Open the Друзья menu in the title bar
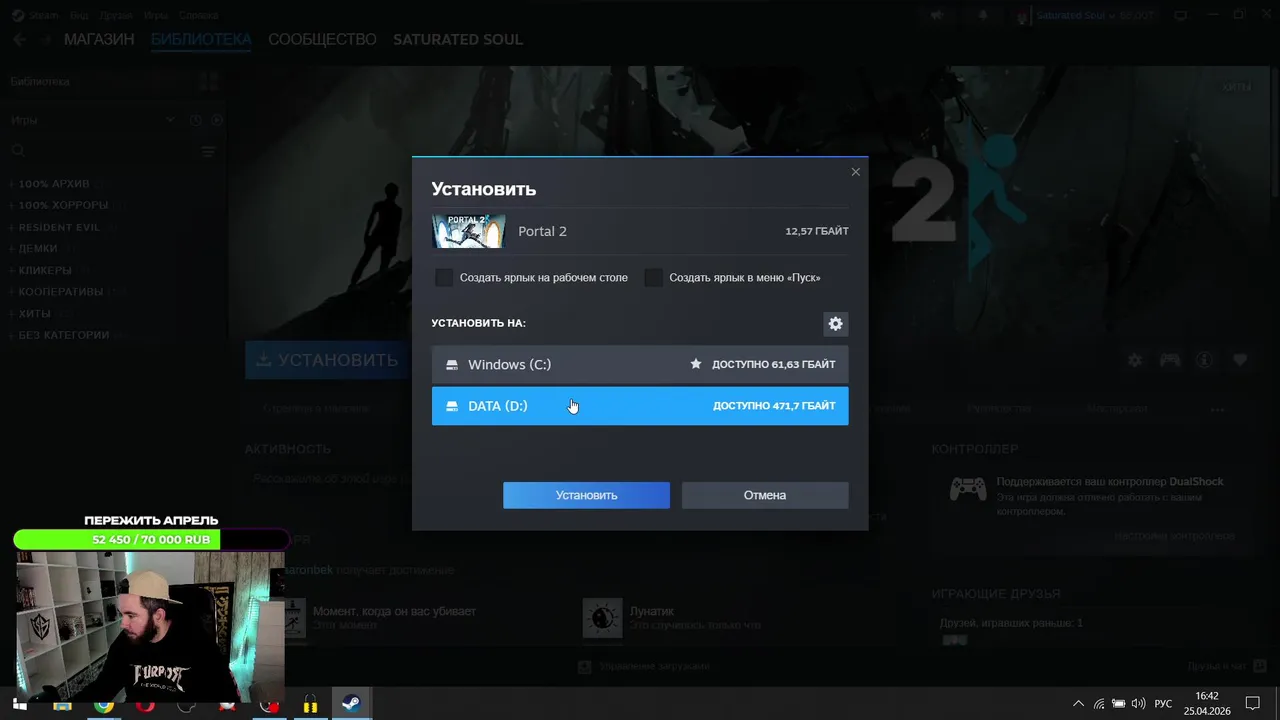Image resolution: width=1280 pixels, height=720 pixels. pos(118,15)
